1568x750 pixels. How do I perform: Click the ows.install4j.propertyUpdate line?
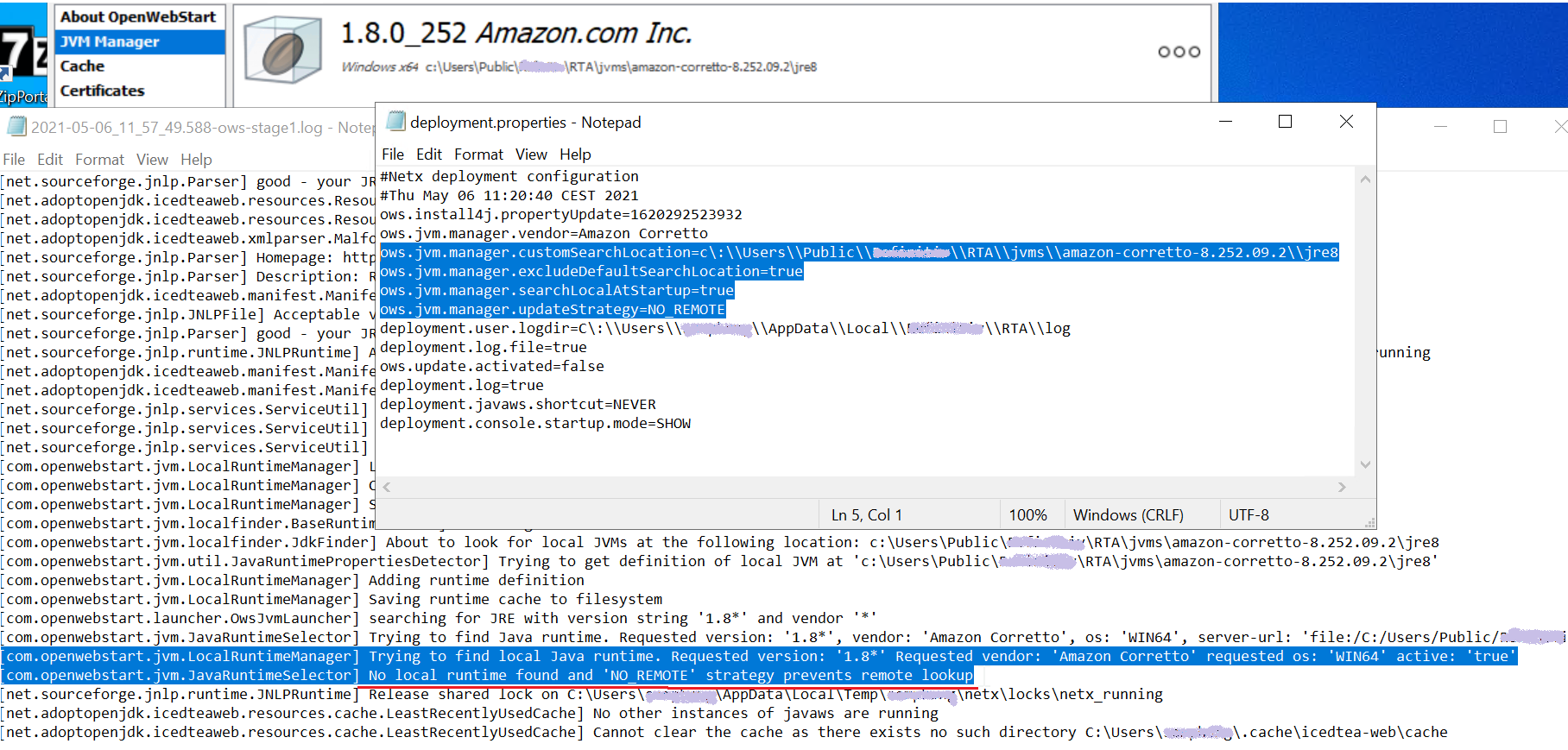tap(561, 214)
